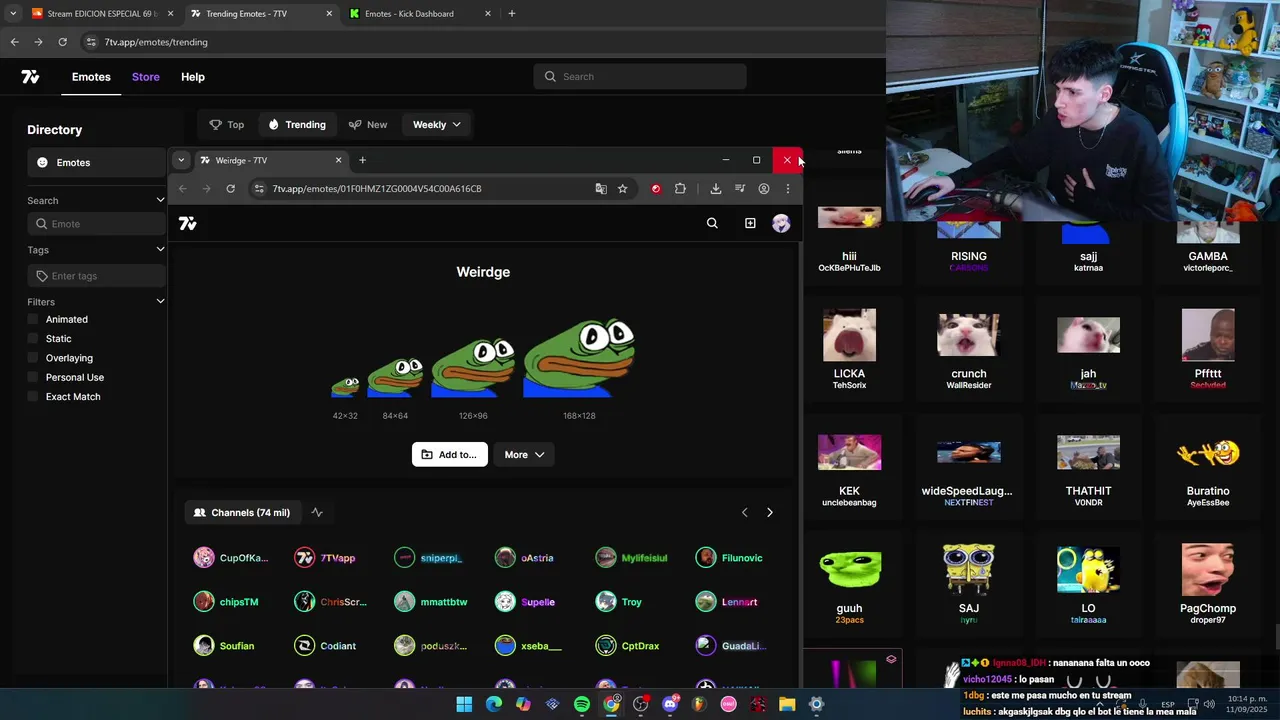
Task: Click the main 7TV search field
Action: [640, 77]
